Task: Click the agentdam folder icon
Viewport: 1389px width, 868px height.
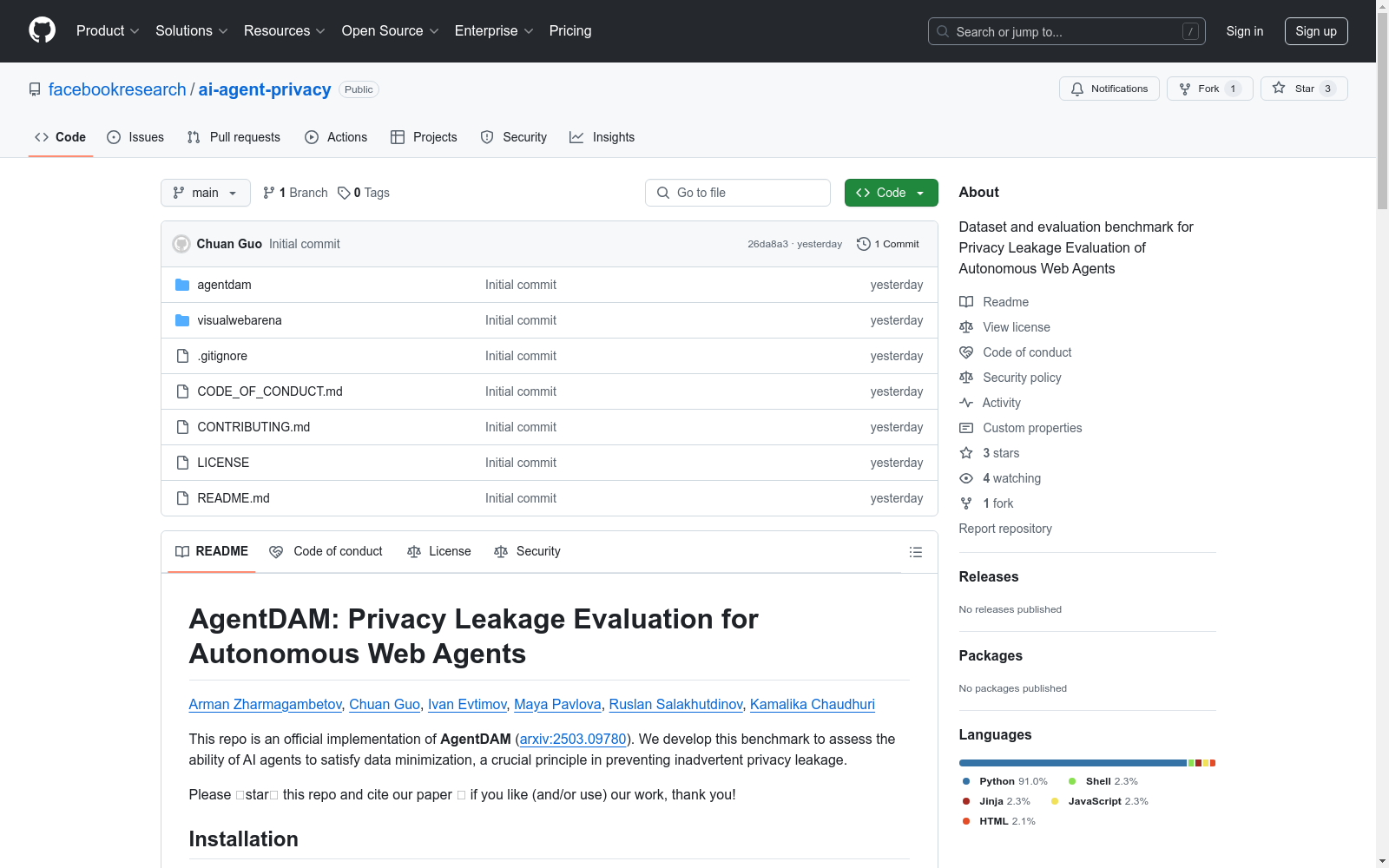Action: coord(182,285)
